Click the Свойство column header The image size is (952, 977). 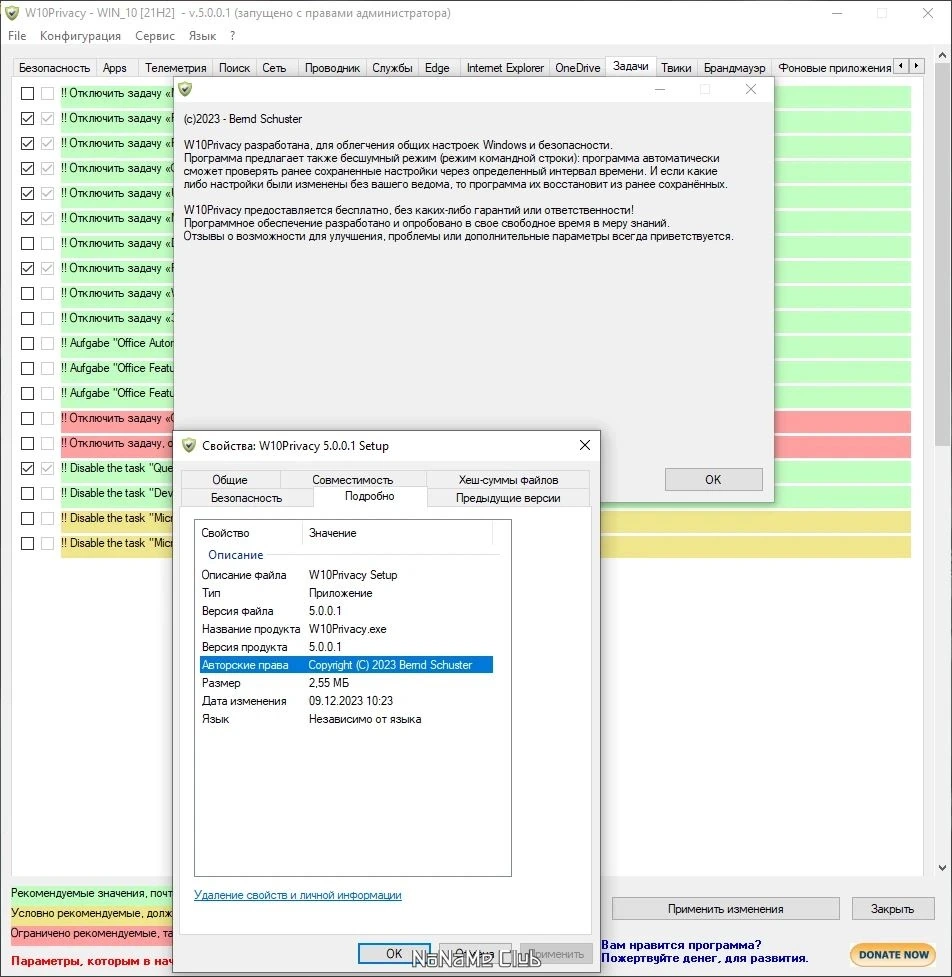click(x=249, y=533)
